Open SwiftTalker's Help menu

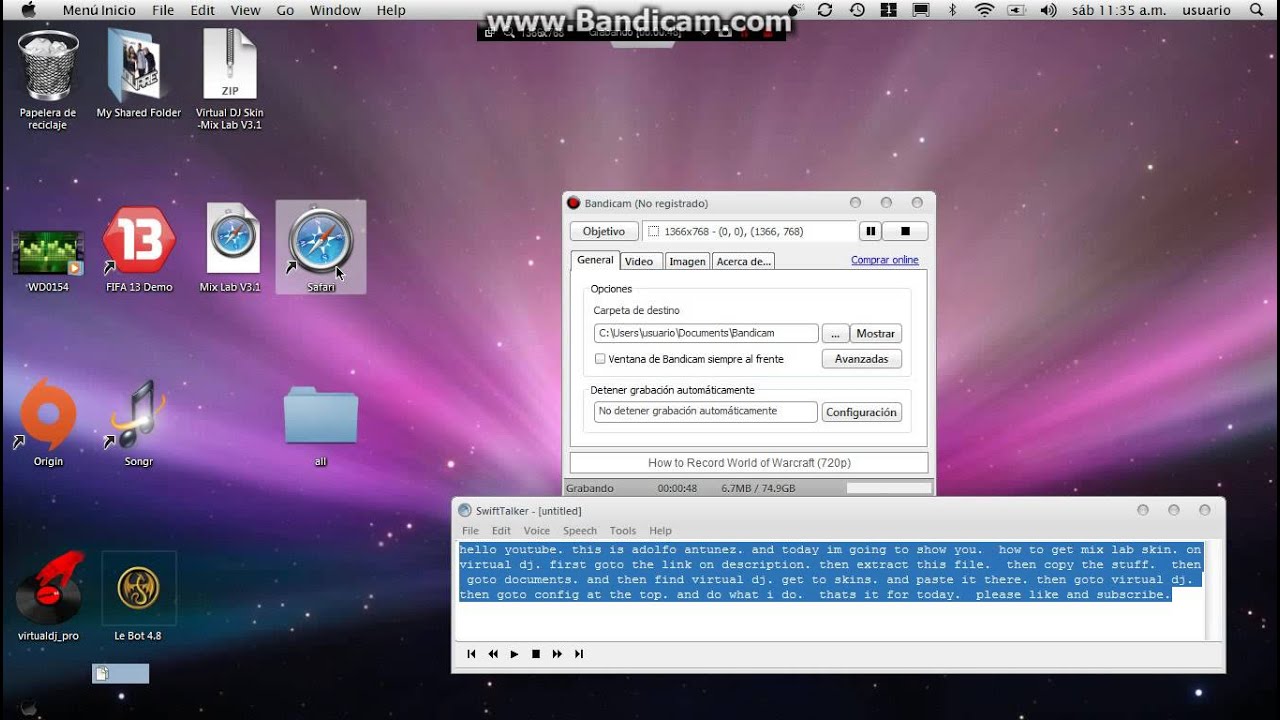660,531
